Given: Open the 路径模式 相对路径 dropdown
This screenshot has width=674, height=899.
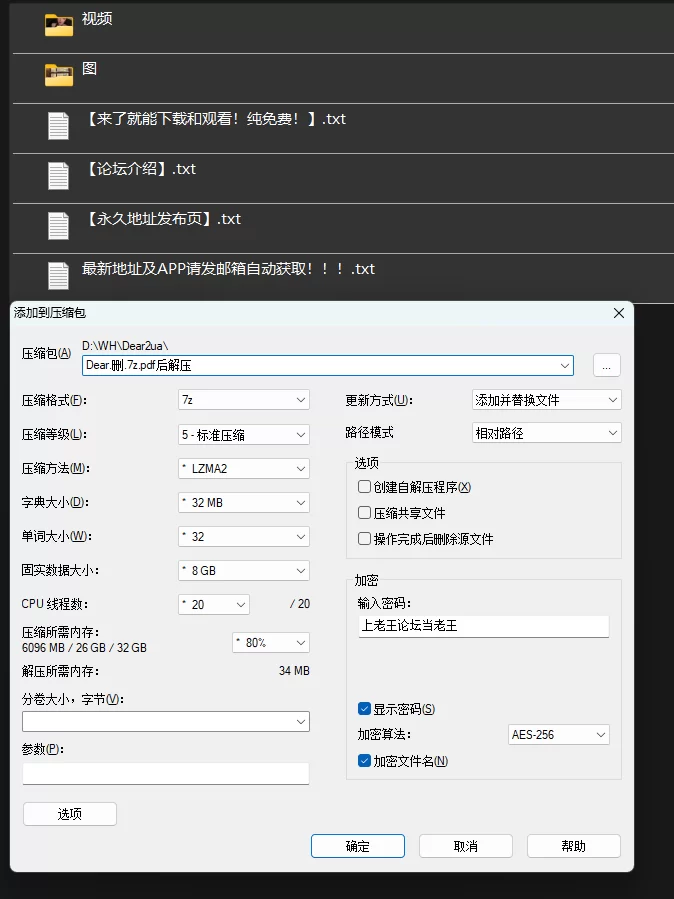Looking at the screenshot, I should [x=547, y=433].
